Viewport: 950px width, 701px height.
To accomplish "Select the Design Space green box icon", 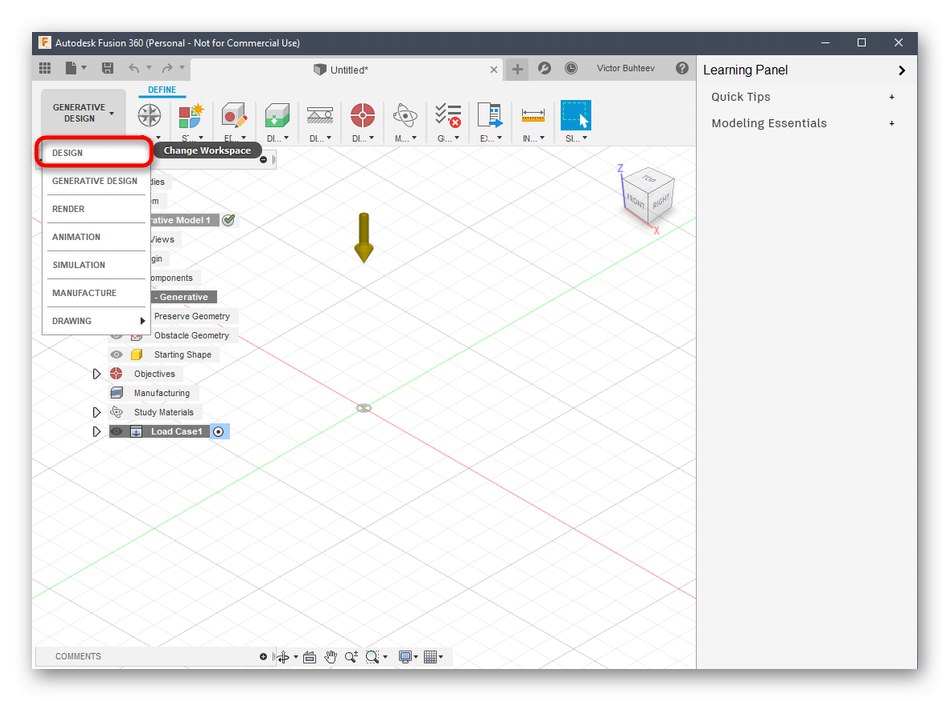I will [277, 115].
